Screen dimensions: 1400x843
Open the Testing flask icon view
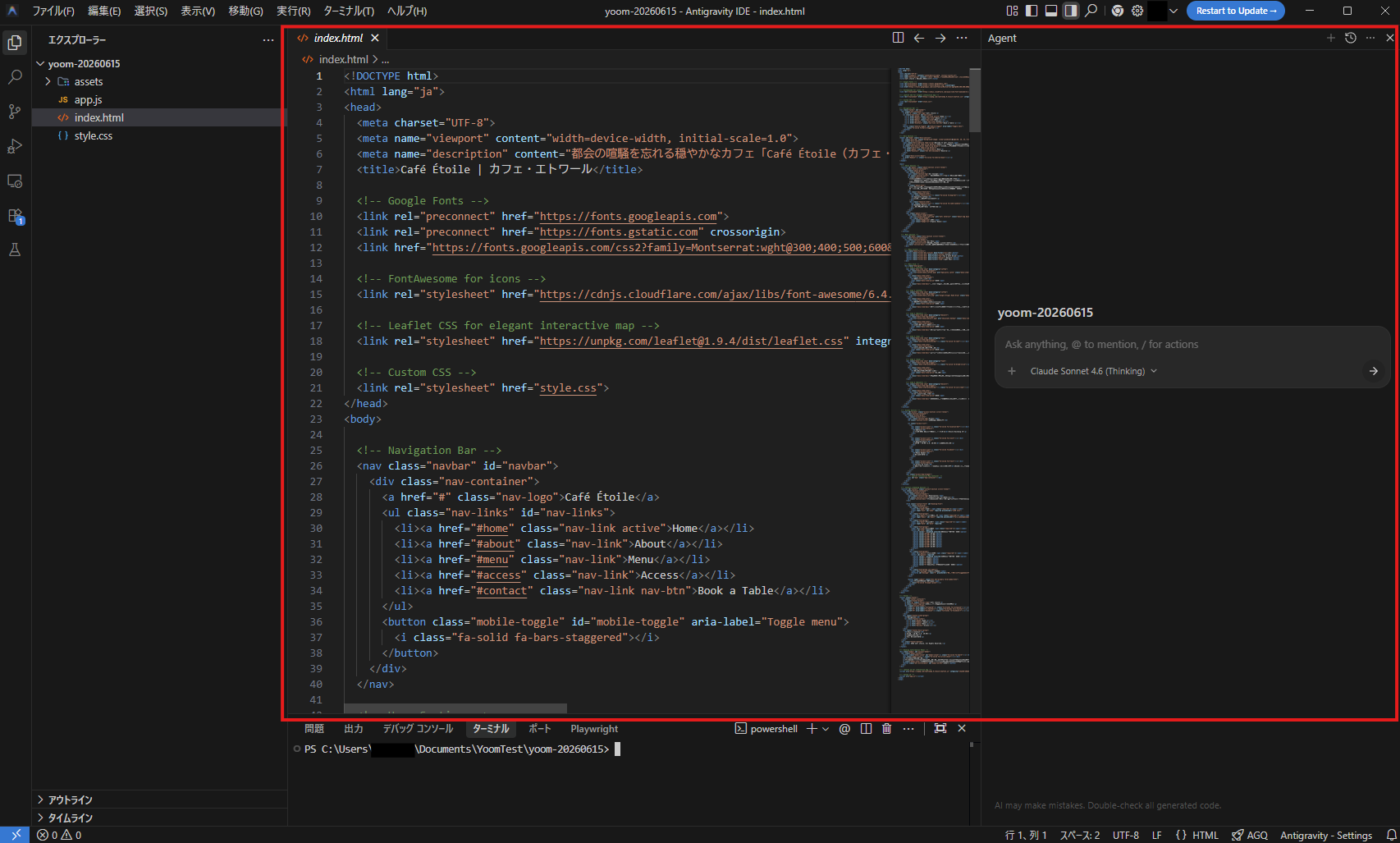coord(15,250)
